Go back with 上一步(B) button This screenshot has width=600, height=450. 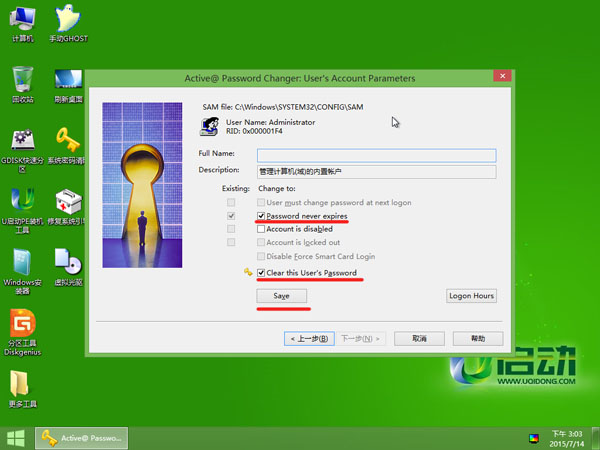tap(309, 339)
